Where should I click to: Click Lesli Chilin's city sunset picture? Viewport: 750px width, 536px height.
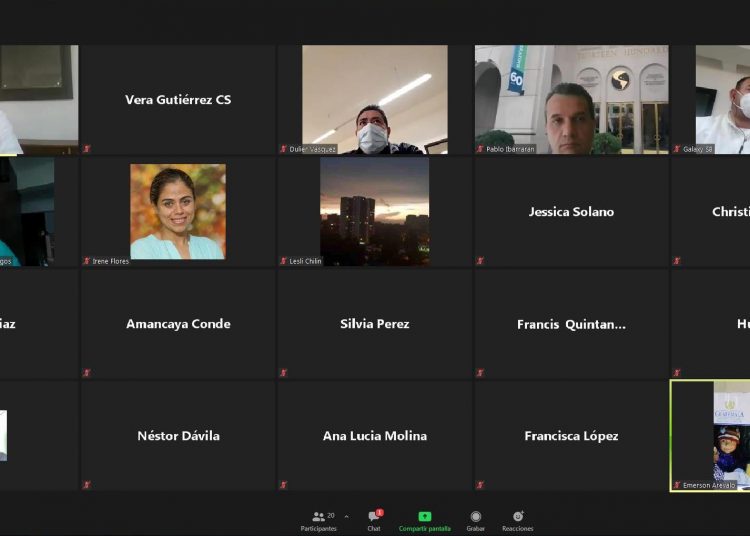click(374, 211)
